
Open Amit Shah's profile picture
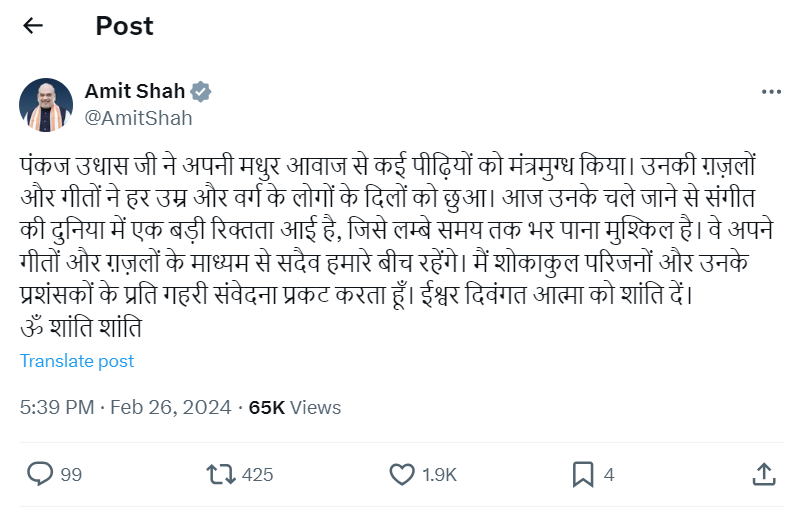[x=46, y=104]
